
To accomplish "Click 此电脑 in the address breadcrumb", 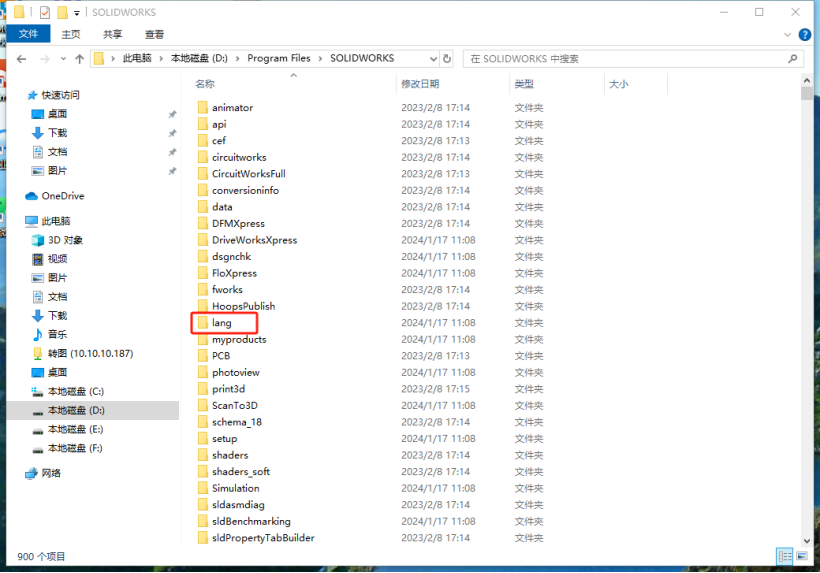I will (137, 58).
